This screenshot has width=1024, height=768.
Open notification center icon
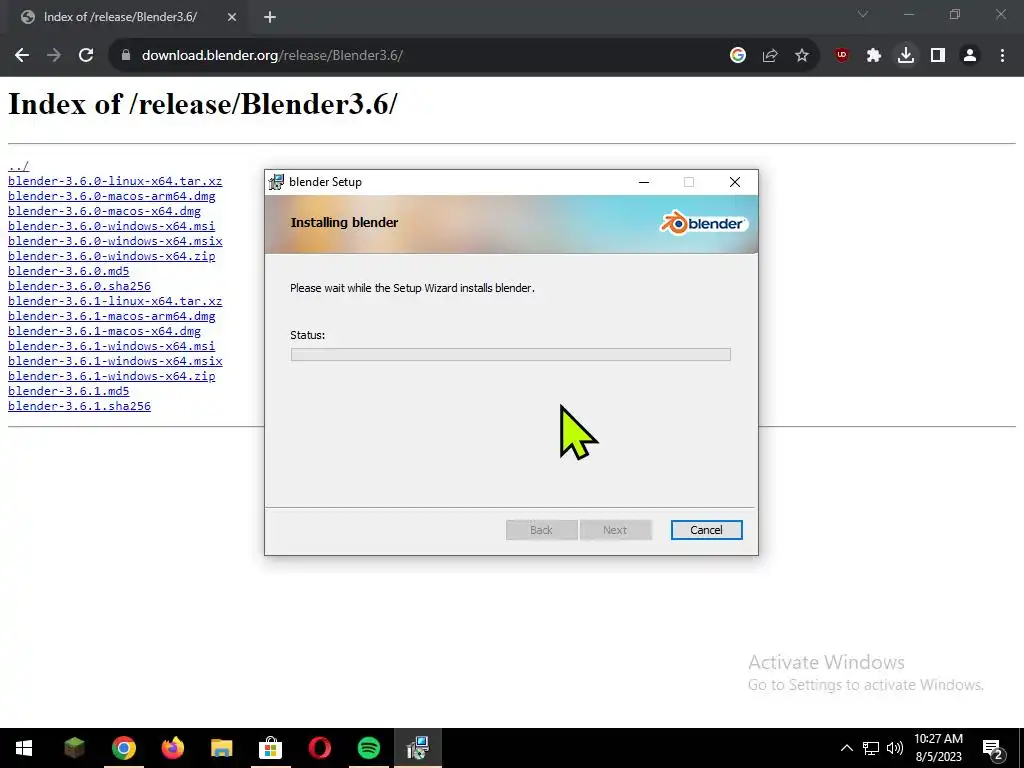click(993, 749)
